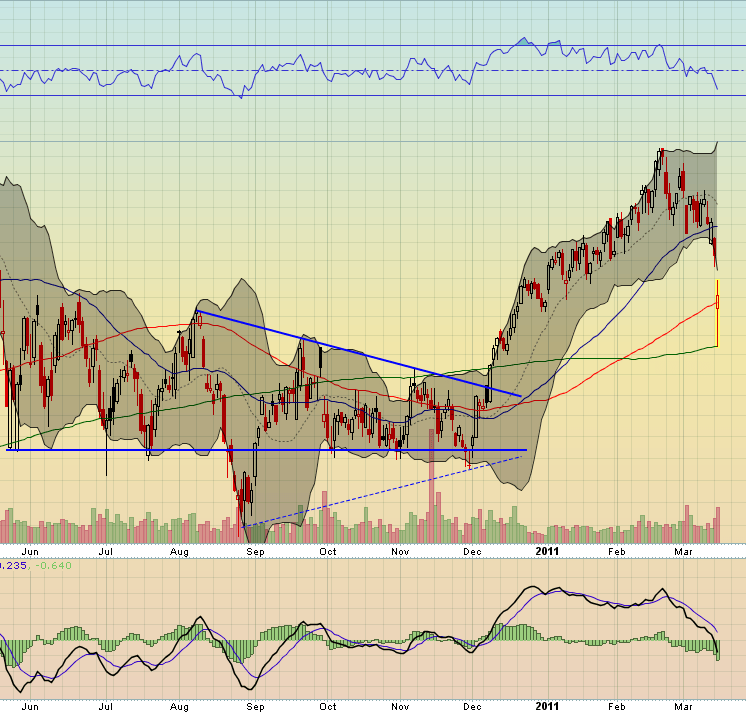
Task: Click the green -0.640 MACD histogram value
Action: coord(53,566)
